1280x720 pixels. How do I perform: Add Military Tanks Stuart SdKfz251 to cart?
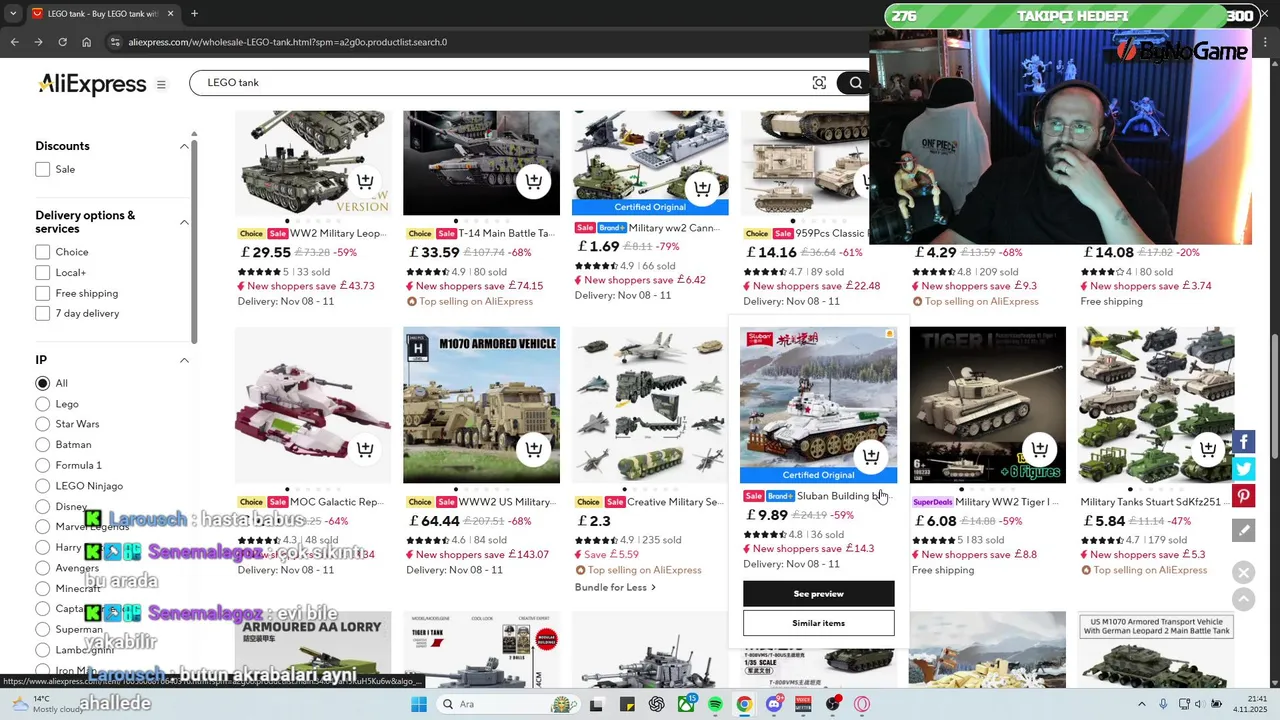(x=1208, y=450)
